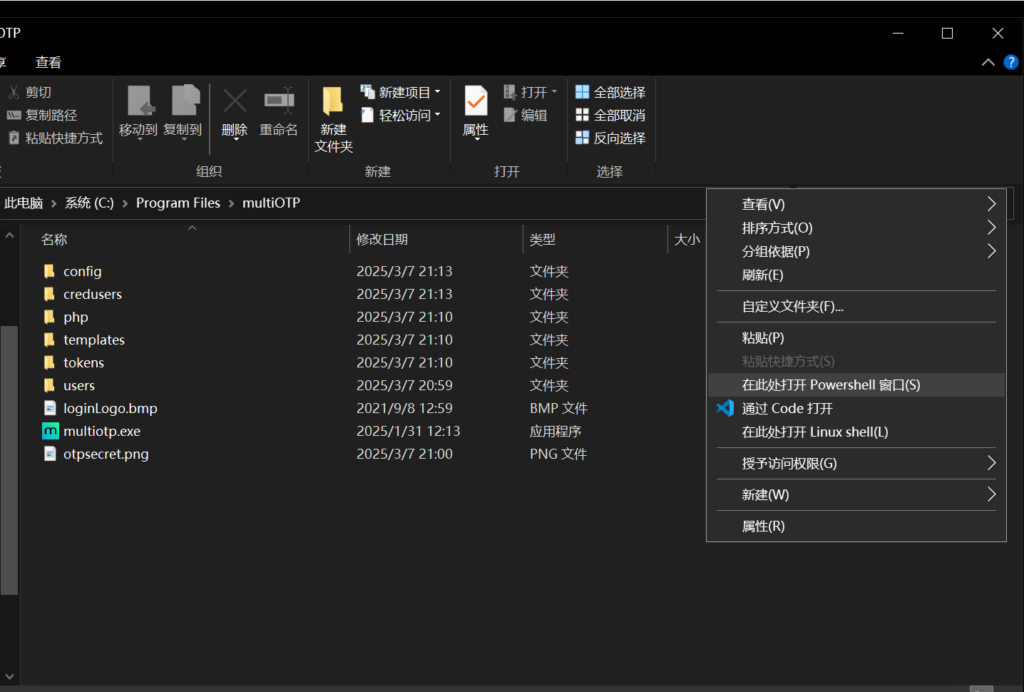This screenshot has width=1024, height=692.
Task: Select the templates folder name
Action: (94, 339)
